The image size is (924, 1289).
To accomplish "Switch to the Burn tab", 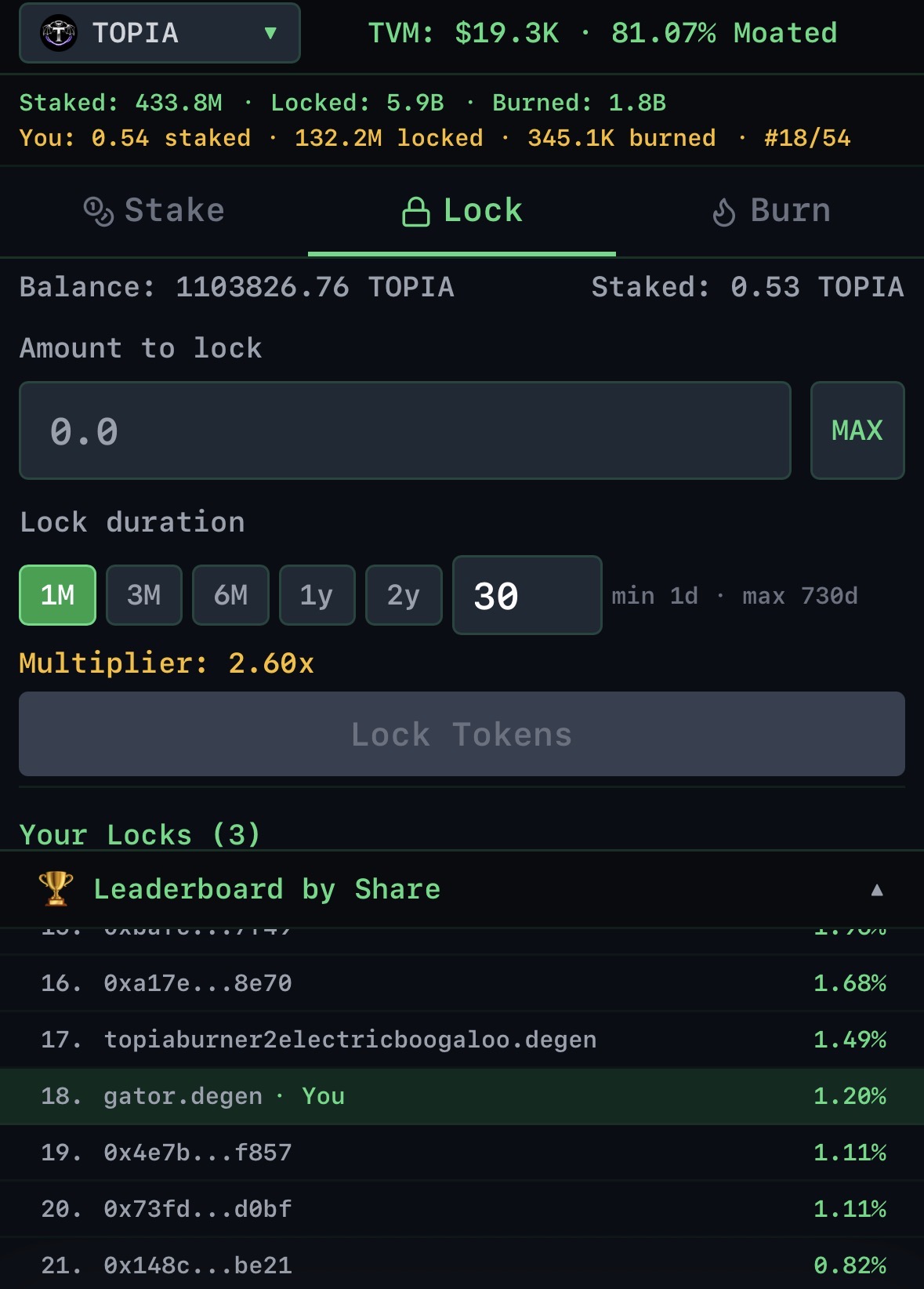I will [x=771, y=211].
